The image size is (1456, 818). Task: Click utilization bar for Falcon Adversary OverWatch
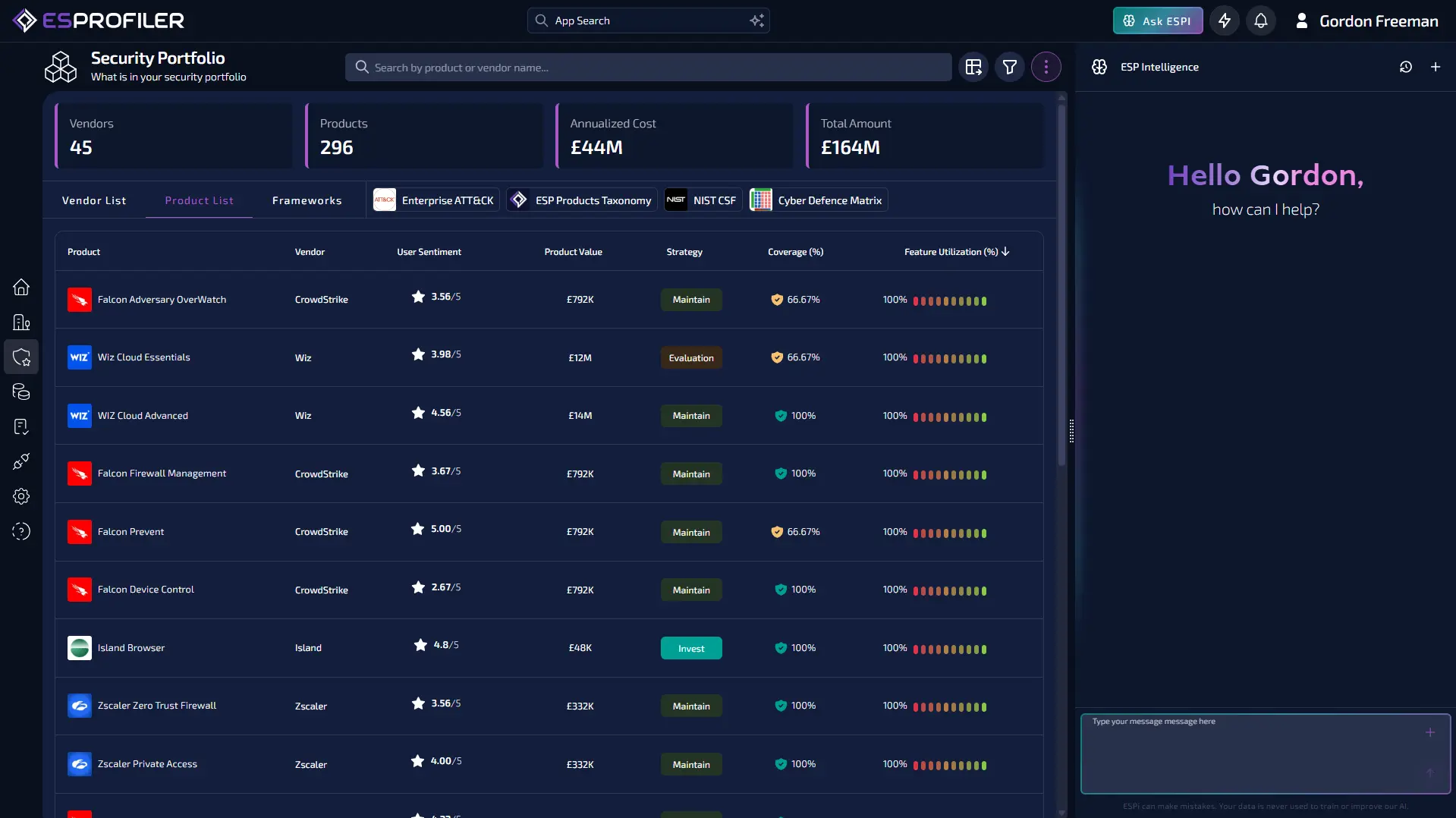point(950,300)
